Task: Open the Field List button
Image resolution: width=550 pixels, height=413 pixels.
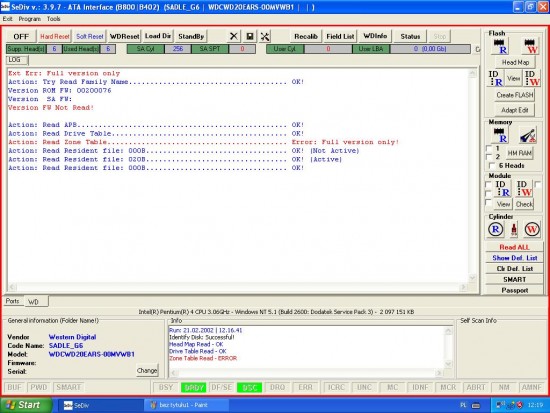Action: click(x=340, y=36)
